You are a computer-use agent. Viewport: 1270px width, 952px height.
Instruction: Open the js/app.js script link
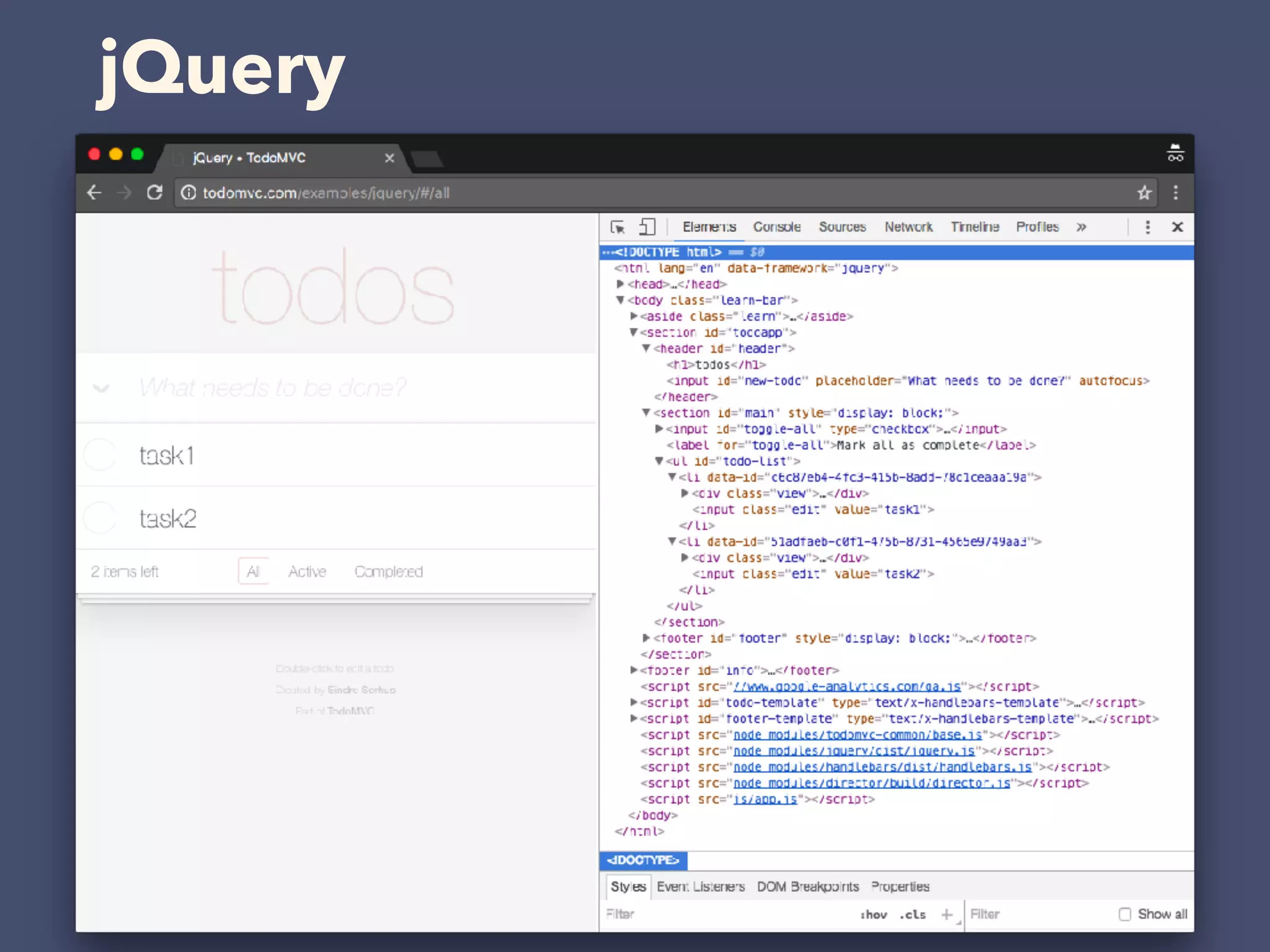click(x=765, y=799)
